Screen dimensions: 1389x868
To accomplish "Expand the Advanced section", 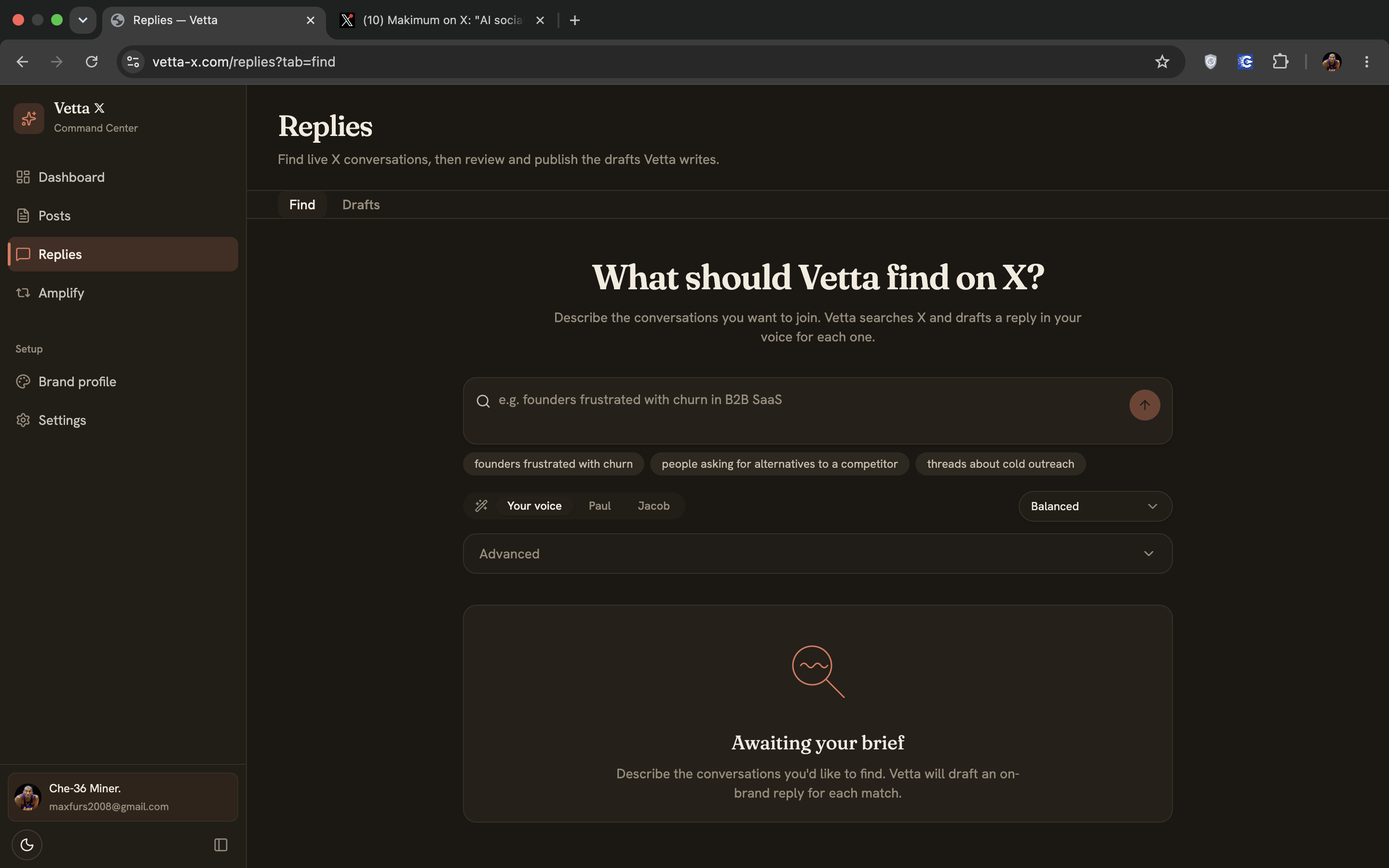I will pos(817,554).
